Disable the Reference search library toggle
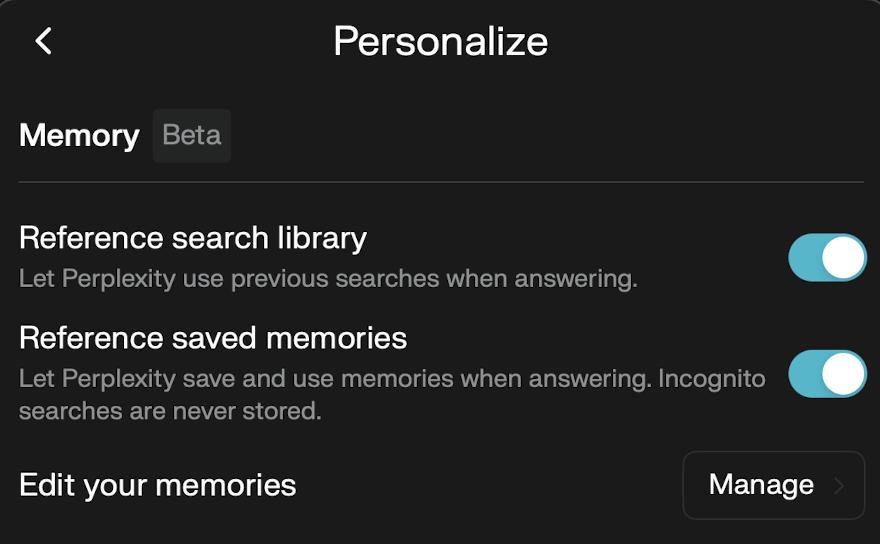 pos(827,258)
